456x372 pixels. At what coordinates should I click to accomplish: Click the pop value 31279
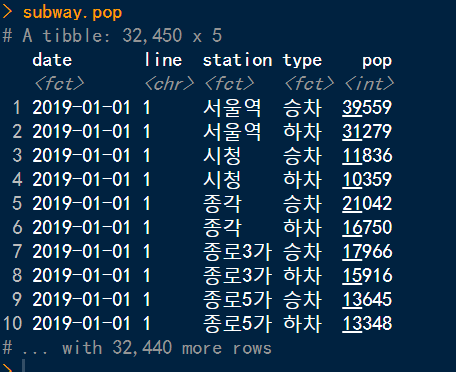click(367, 131)
